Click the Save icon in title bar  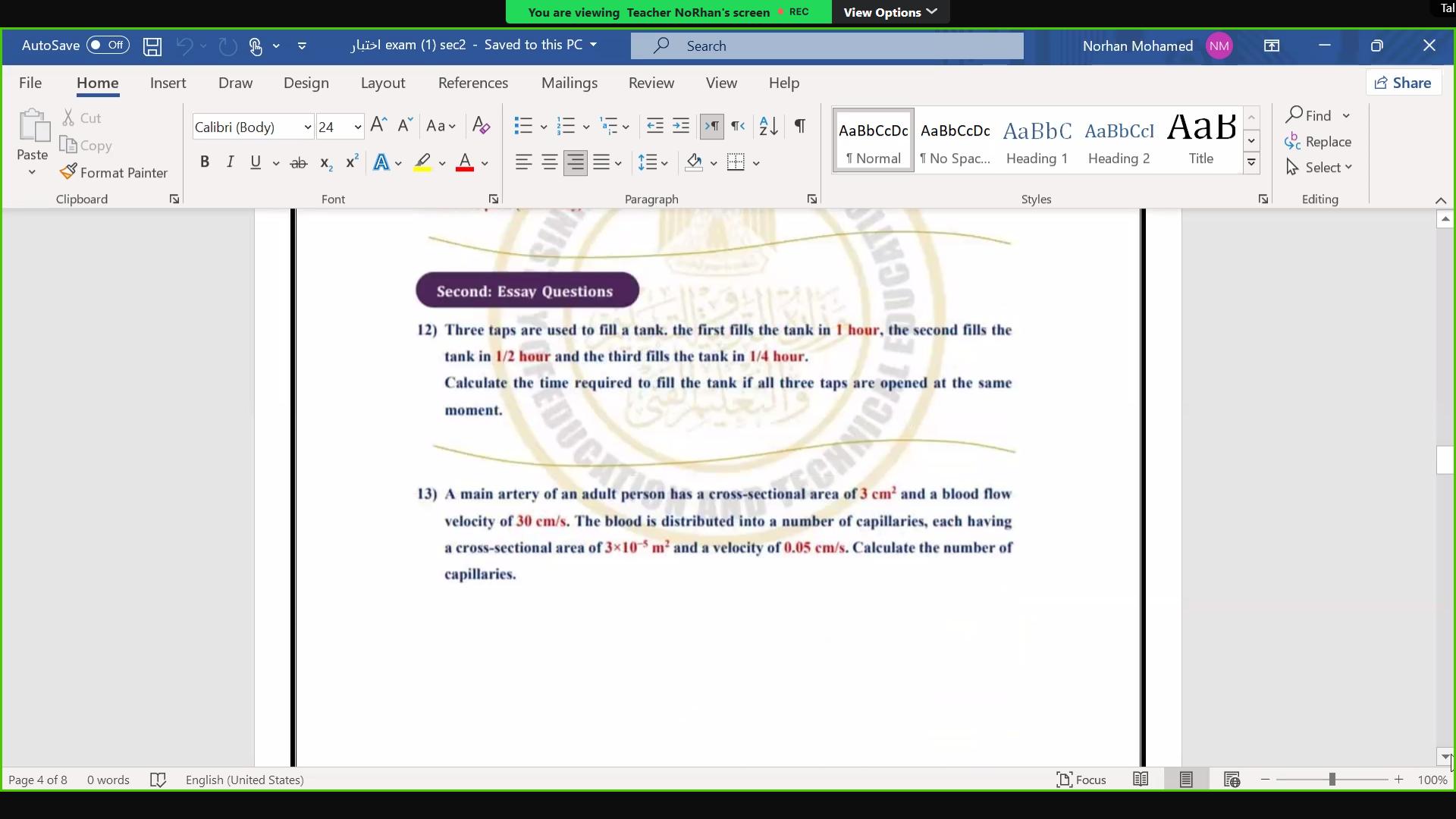[152, 46]
